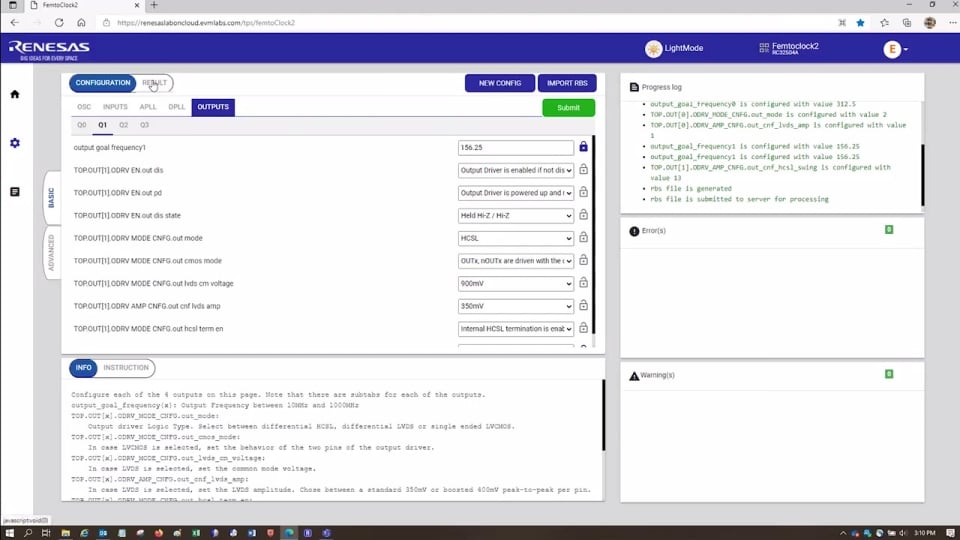Toggle lock for lvds cm voltage
The width and height of the screenshot is (960, 540).
pos(583,283)
